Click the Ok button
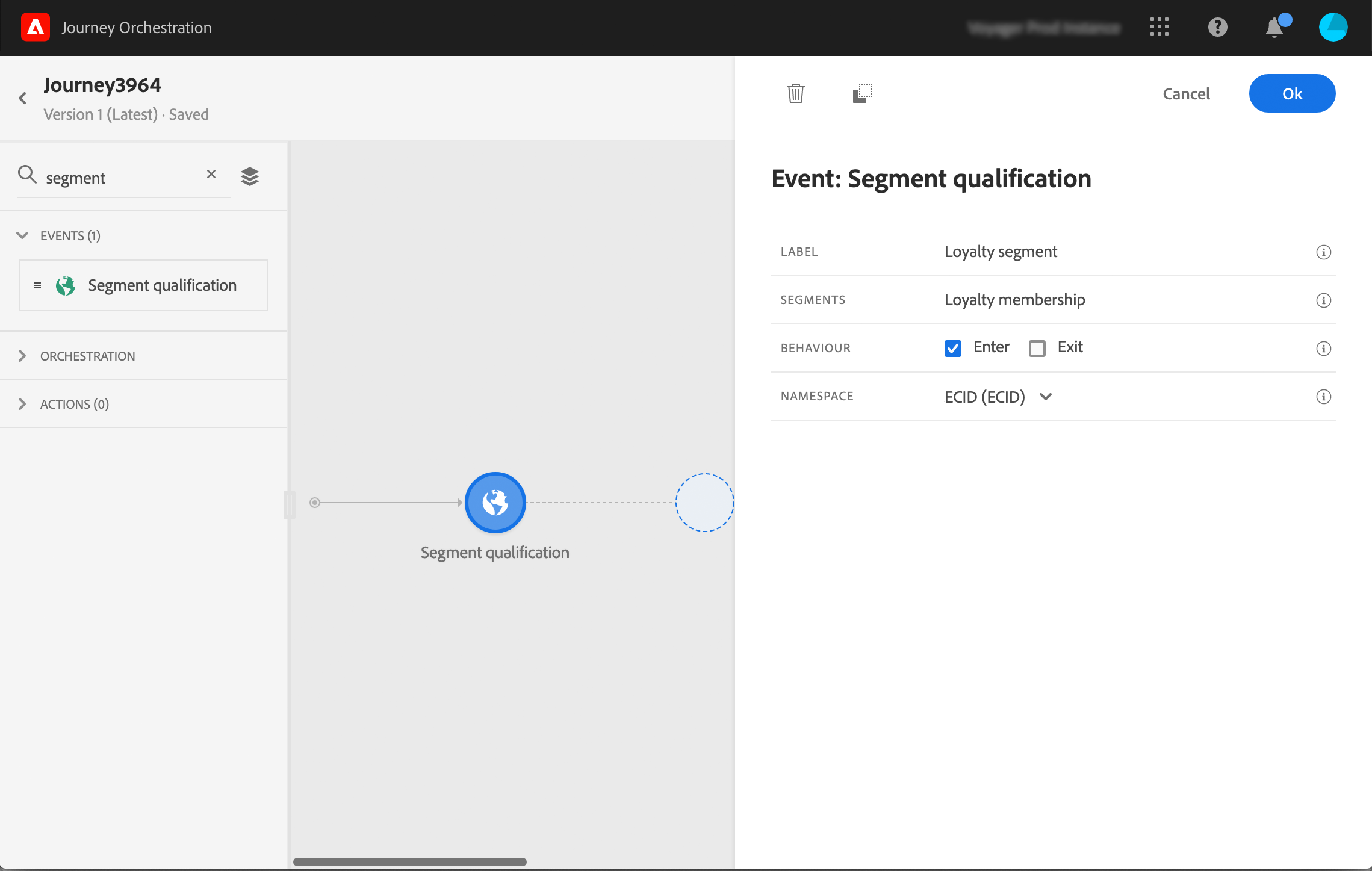Image resolution: width=1372 pixels, height=871 pixels. coord(1292,93)
